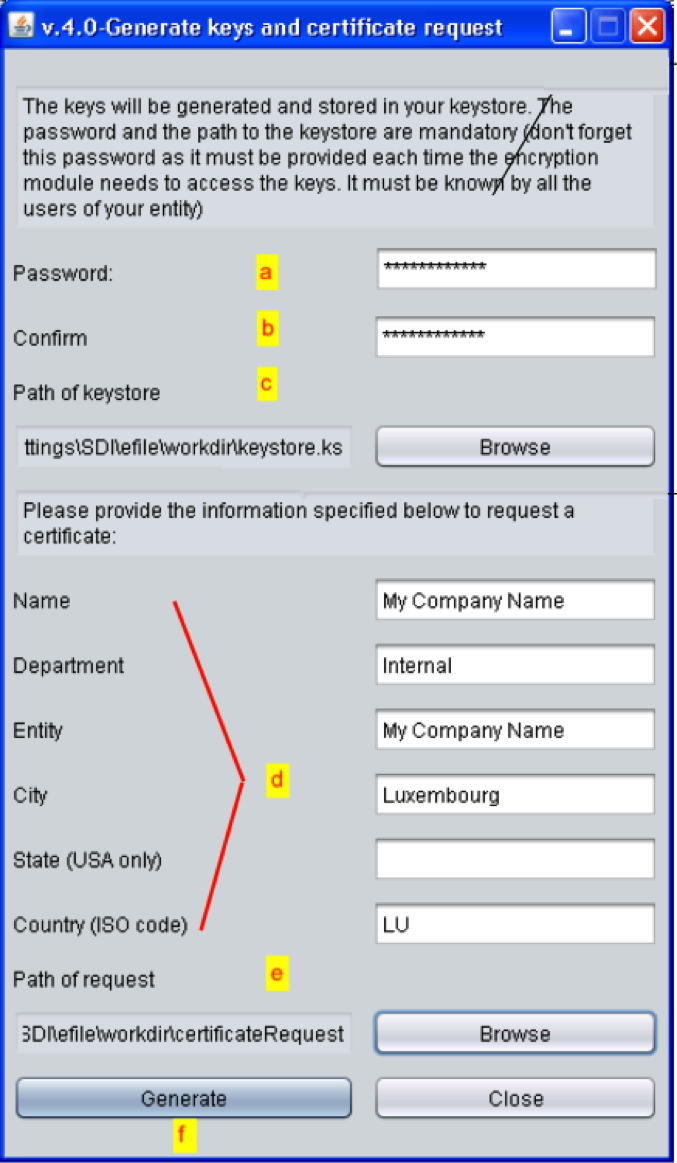The image size is (677, 1163).
Task: Maximize the Generate keys window
Action: (x=608, y=27)
